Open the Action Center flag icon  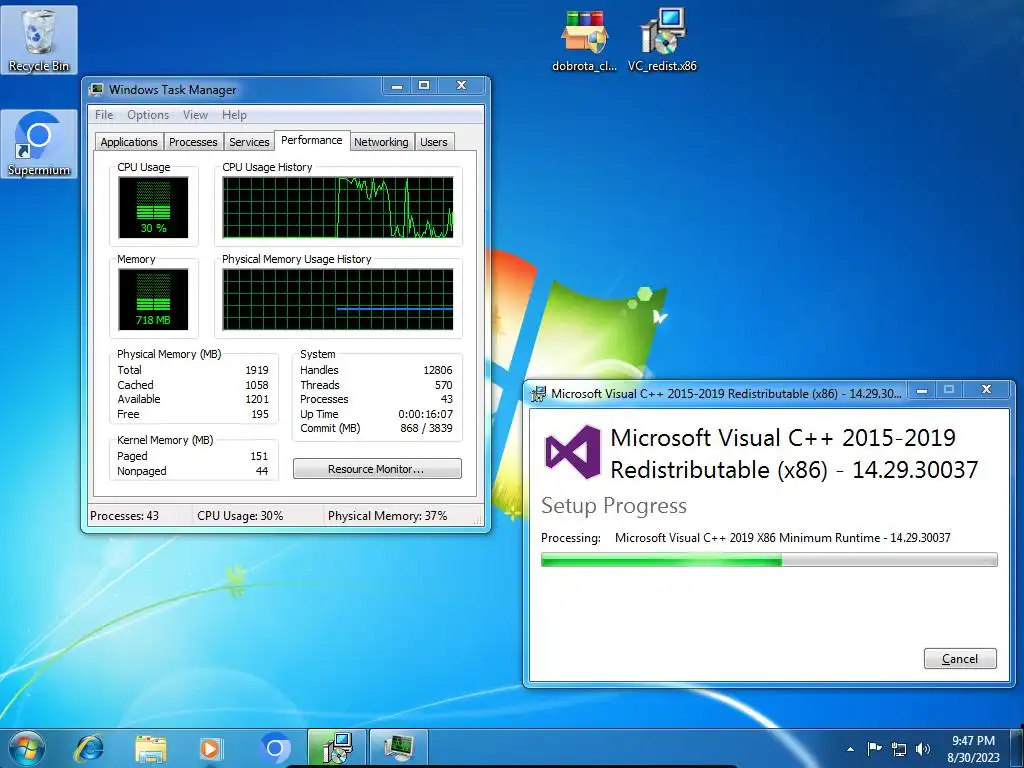point(874,748)
